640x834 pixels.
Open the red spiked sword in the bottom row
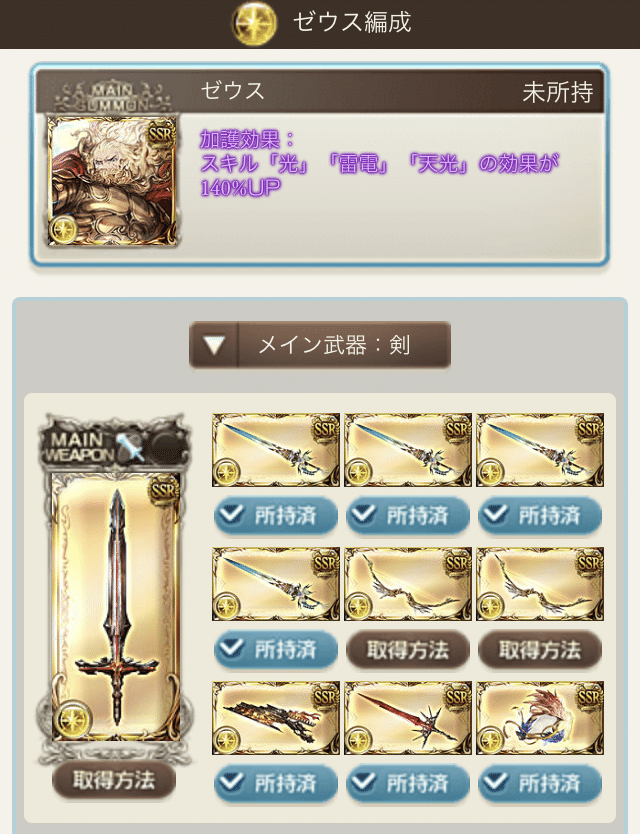(408, 718)
